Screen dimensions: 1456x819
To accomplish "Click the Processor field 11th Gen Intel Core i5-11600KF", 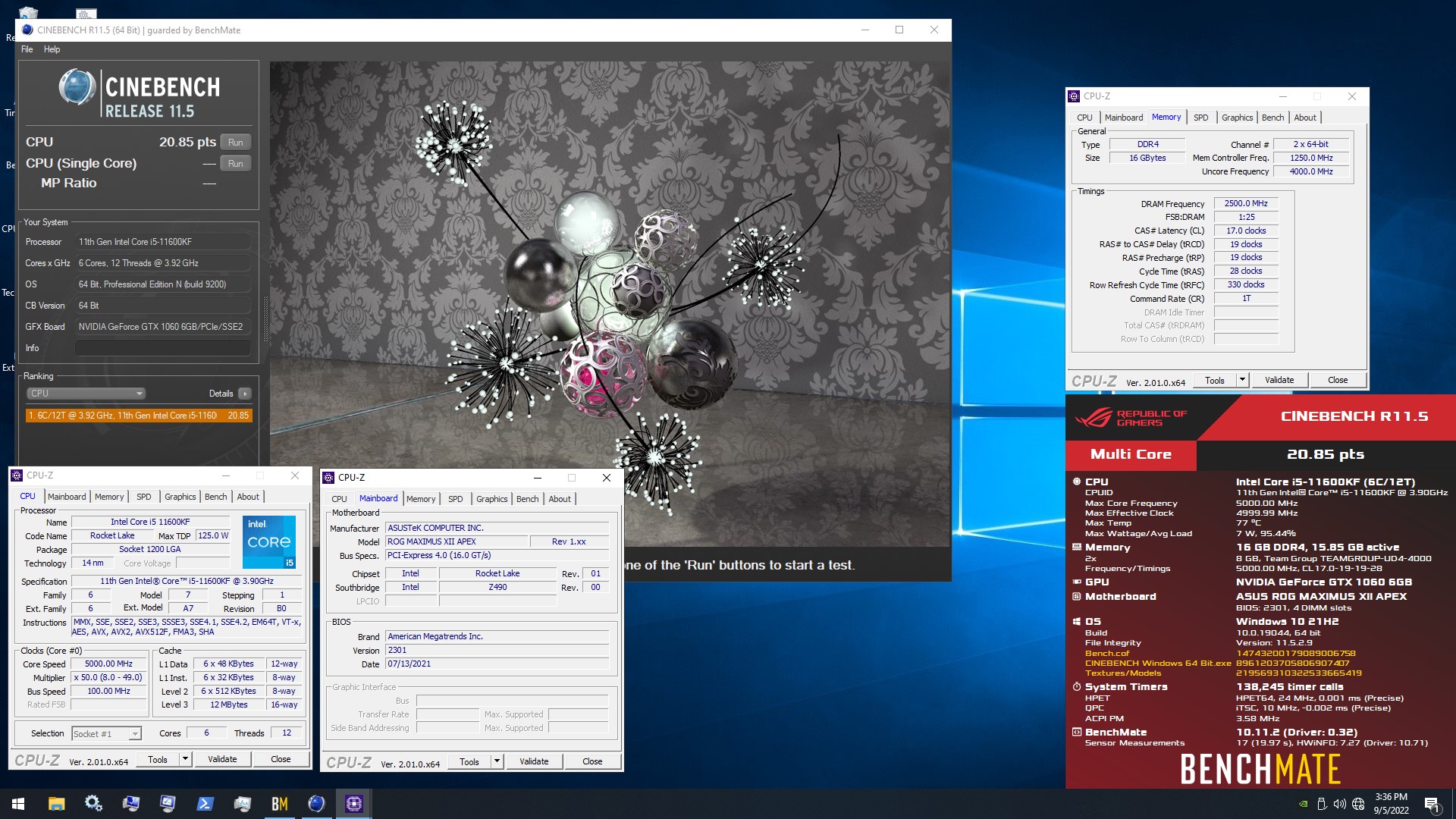I will pos(162,242).
